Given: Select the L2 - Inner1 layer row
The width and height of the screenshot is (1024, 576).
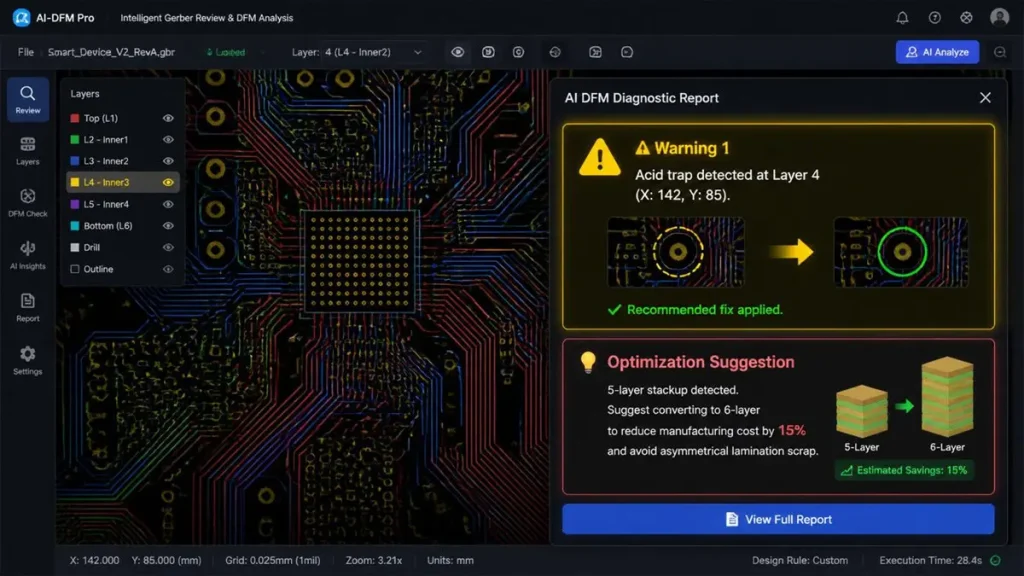Looking at the screenshot, I should click(x=122, y=140).
